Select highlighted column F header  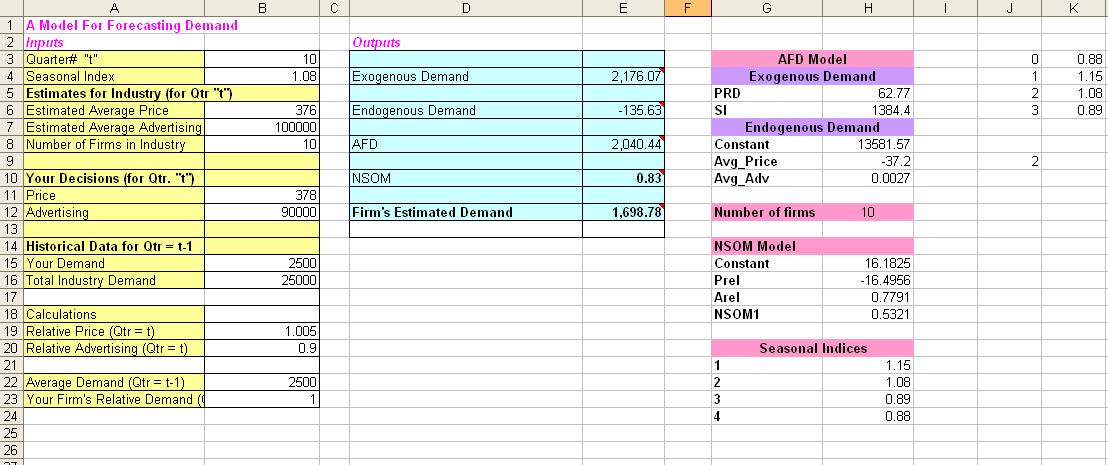coord(688,8)
